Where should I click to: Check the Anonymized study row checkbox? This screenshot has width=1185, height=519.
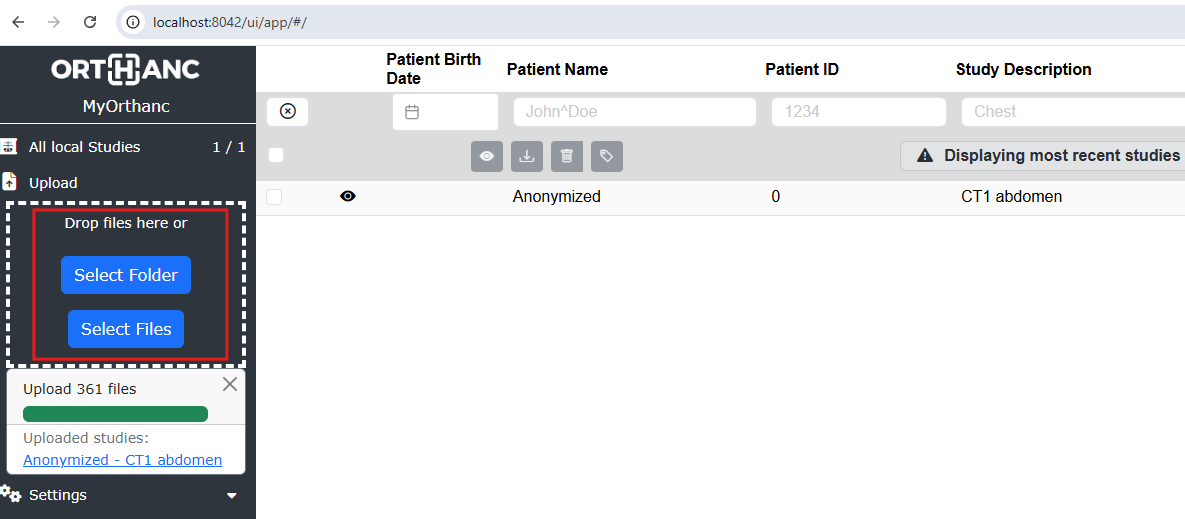[274, 197]
